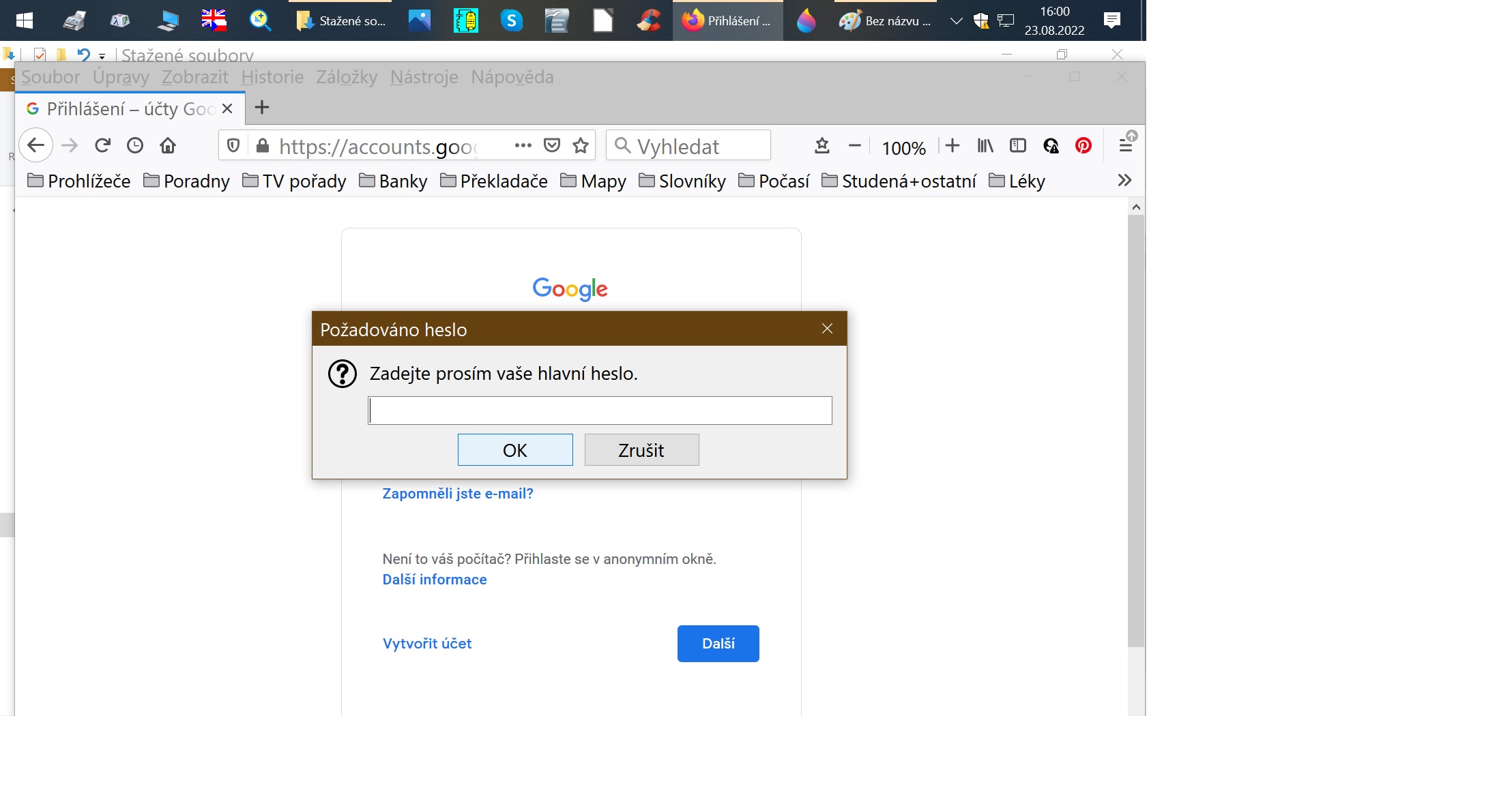This screenshot has width=1512, height=791.
Task: Toggle the sidebar view icon
Action: [x=1017, y=145]
